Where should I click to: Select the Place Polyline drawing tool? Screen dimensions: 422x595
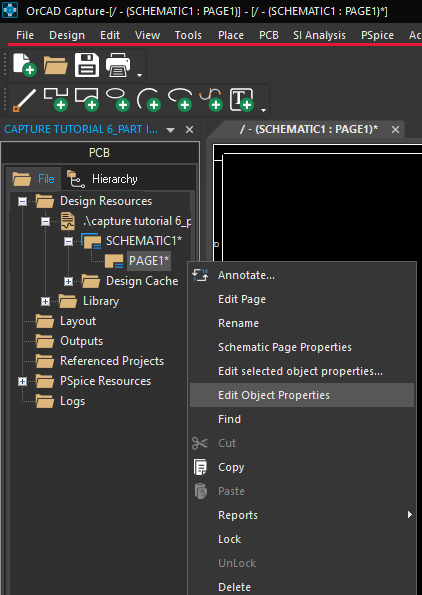tap(56, 99)
